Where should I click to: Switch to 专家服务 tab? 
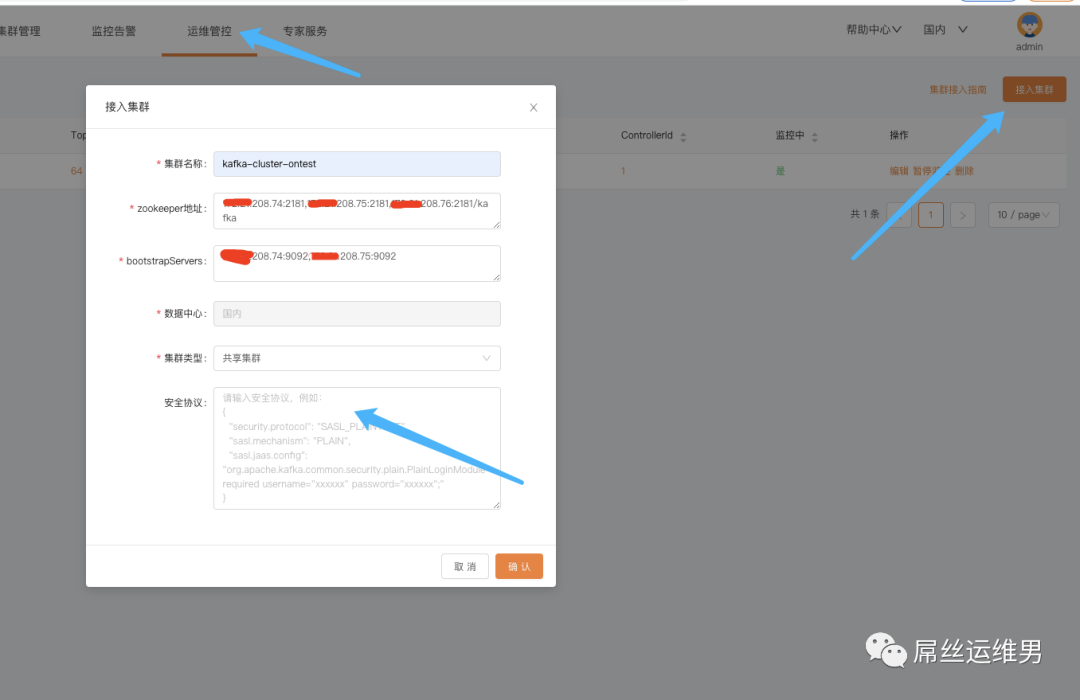pos(304,31)
